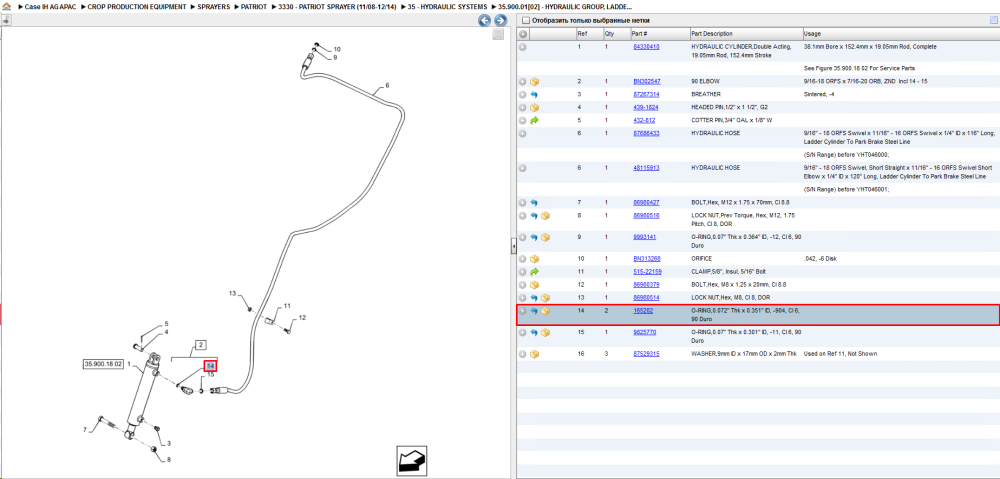Navigate to next figure with right arrow
The width and height of the screenshot is (1000, 479).
(x=501, y=20)
